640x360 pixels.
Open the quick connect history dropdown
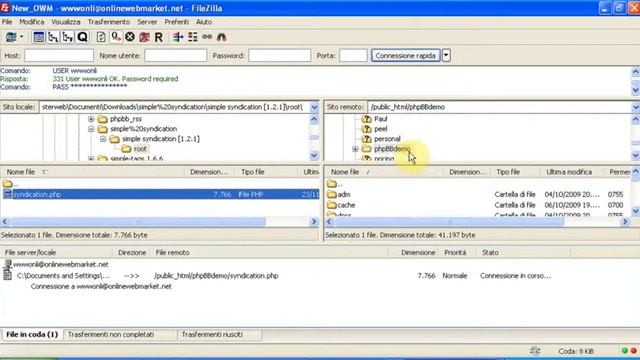click(446, 55)
